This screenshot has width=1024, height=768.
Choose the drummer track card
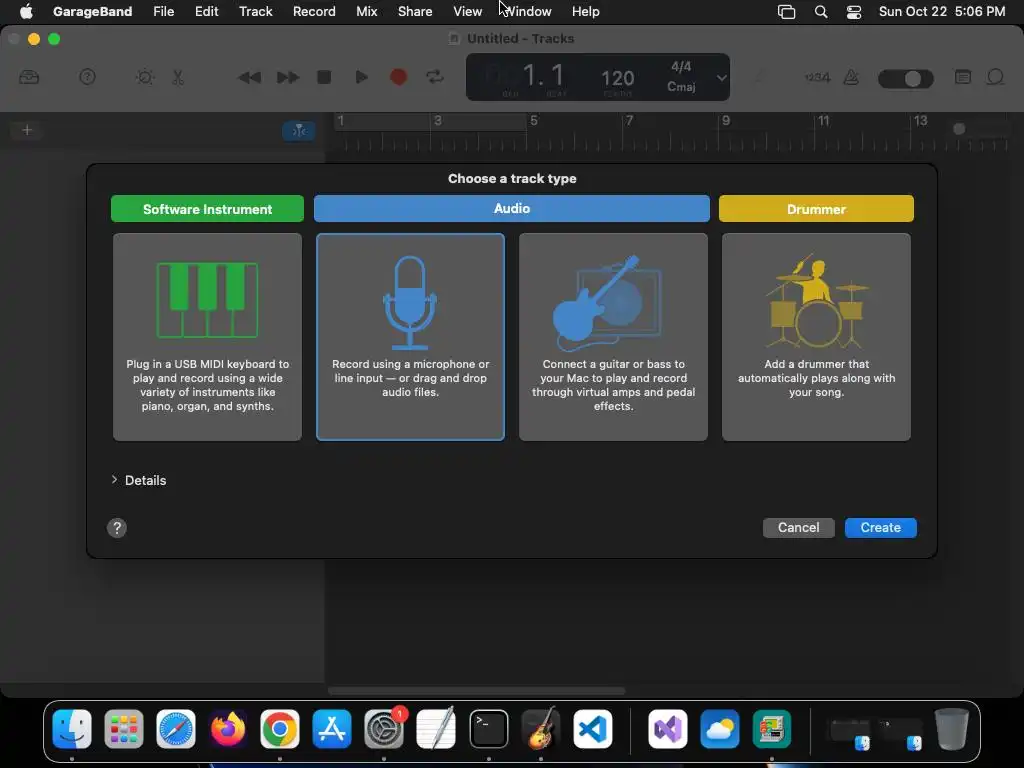click(x=816, y=337)
